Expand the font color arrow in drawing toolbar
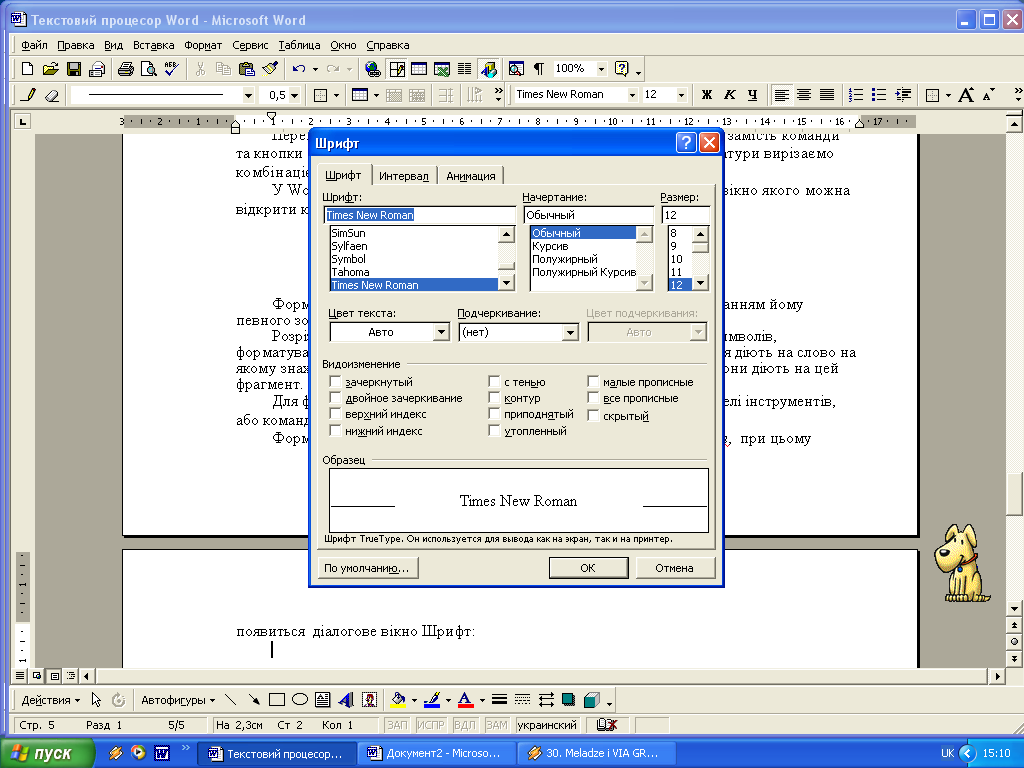This screenshot has width=1024, height=768. pos(482,700)
